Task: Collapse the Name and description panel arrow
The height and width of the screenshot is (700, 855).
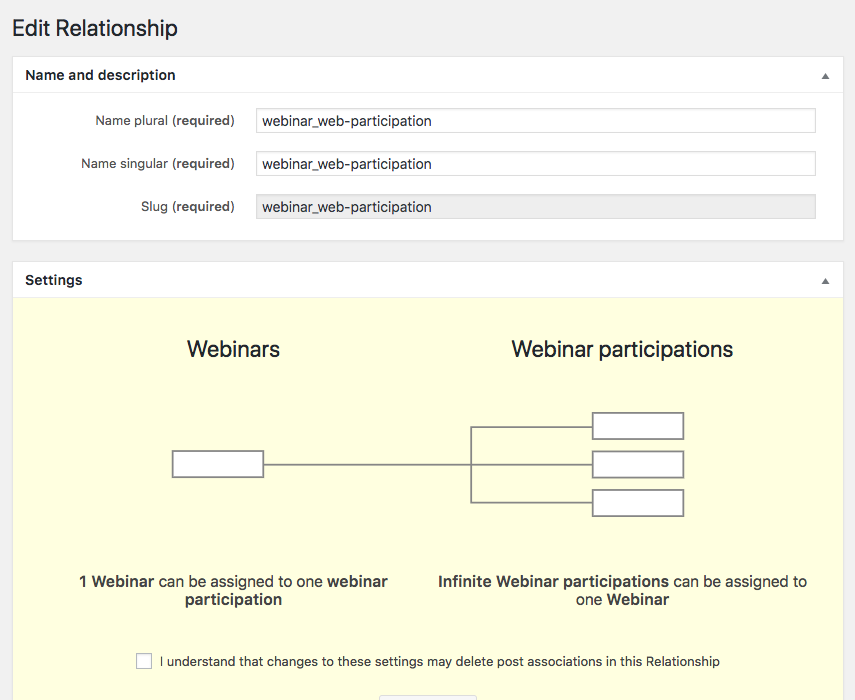Action: pos(825,76)
